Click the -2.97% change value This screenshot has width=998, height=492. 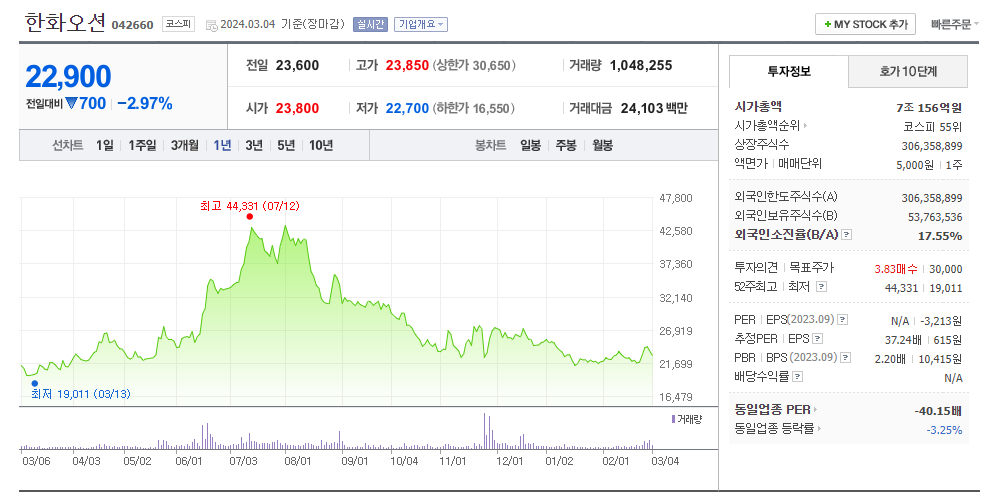tap(144, 104)
